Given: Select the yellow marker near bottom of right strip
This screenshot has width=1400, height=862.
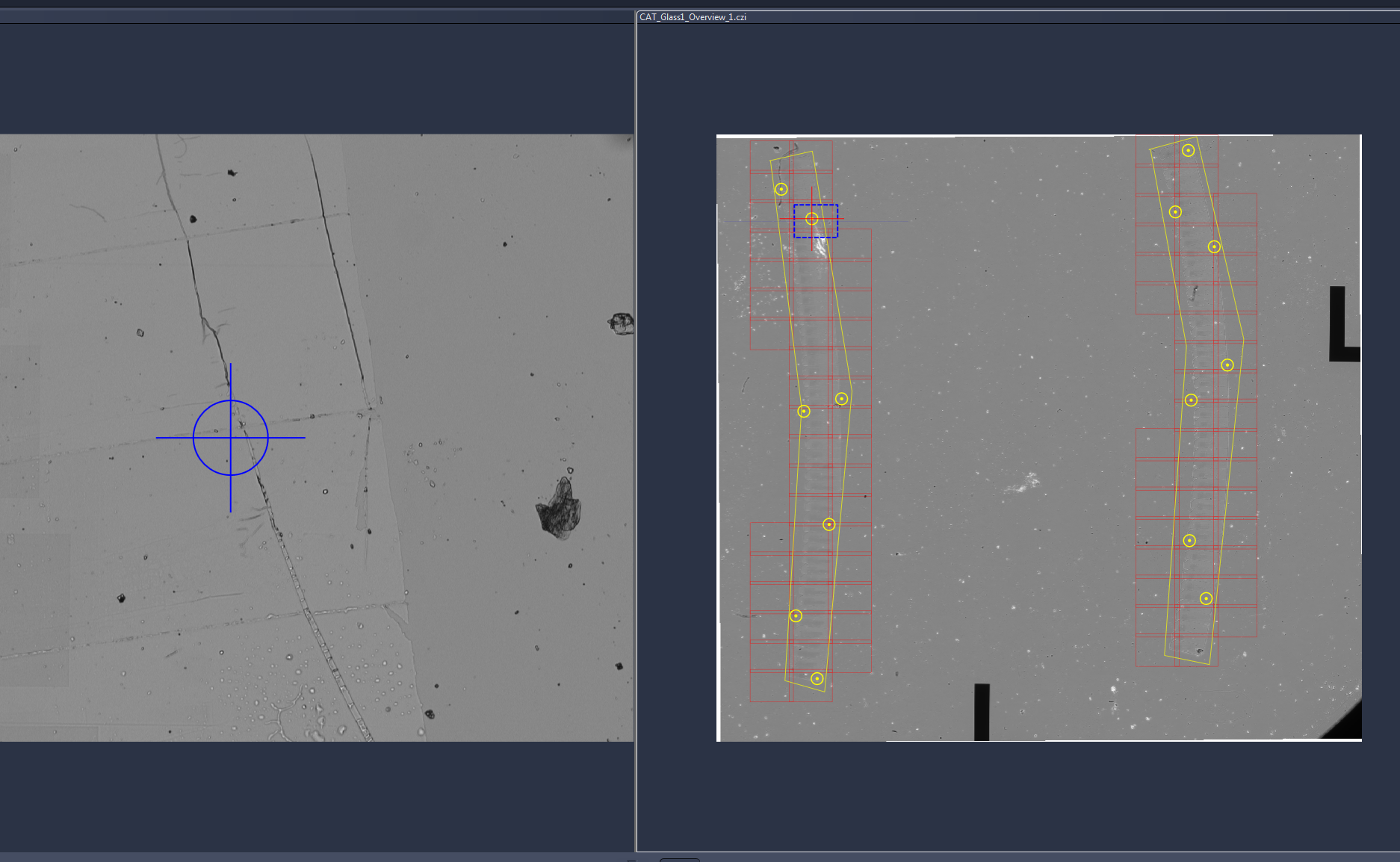Looking at the screenshot, I should 1207,598.
